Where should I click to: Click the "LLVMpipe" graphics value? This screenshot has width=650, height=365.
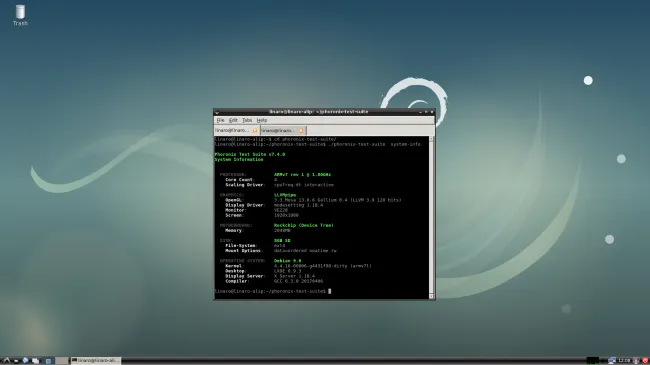[x=285, y=195]
